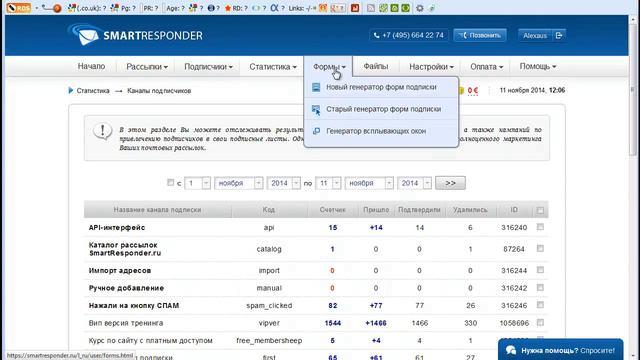This screenshot has width=640, height=360.
Task: Sort by Счетчик column header
Action: click(332, 210)
